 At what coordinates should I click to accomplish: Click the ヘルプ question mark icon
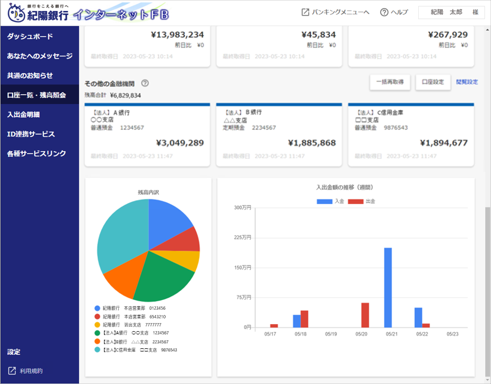pyautogui.click(x=384, y=12)
